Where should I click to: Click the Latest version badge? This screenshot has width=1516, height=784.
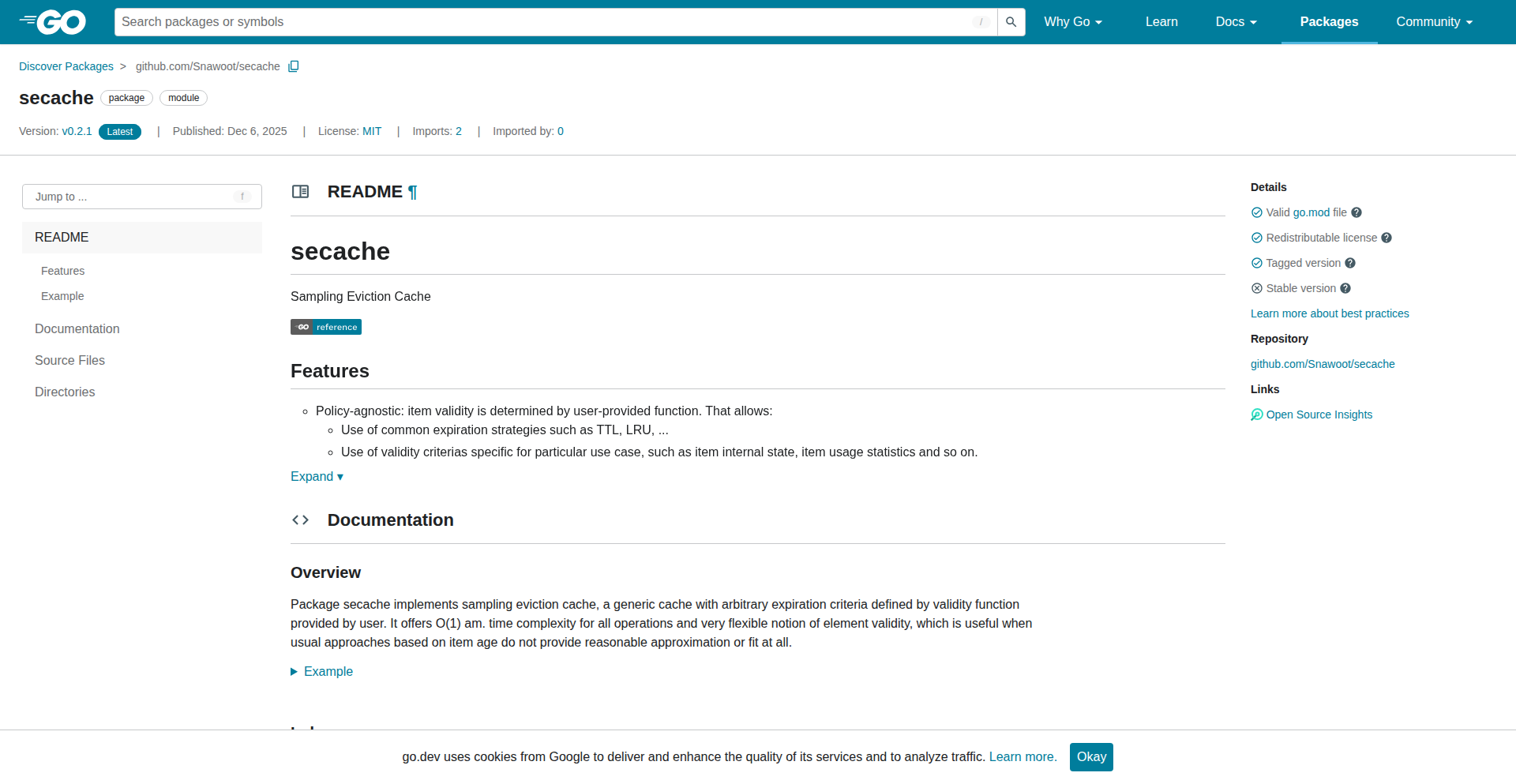coord(120,132)
